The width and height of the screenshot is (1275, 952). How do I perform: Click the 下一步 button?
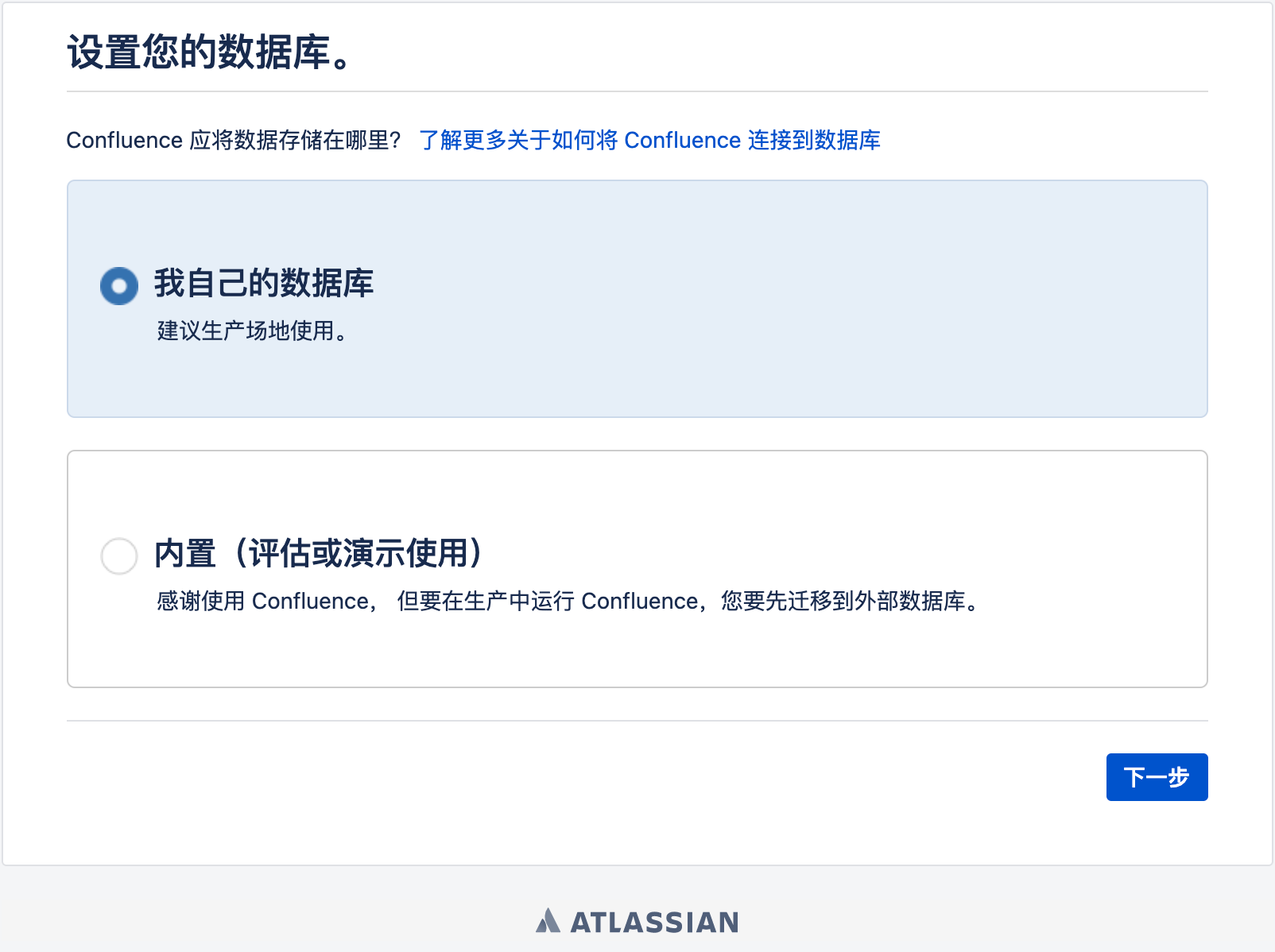point(1157,777)
